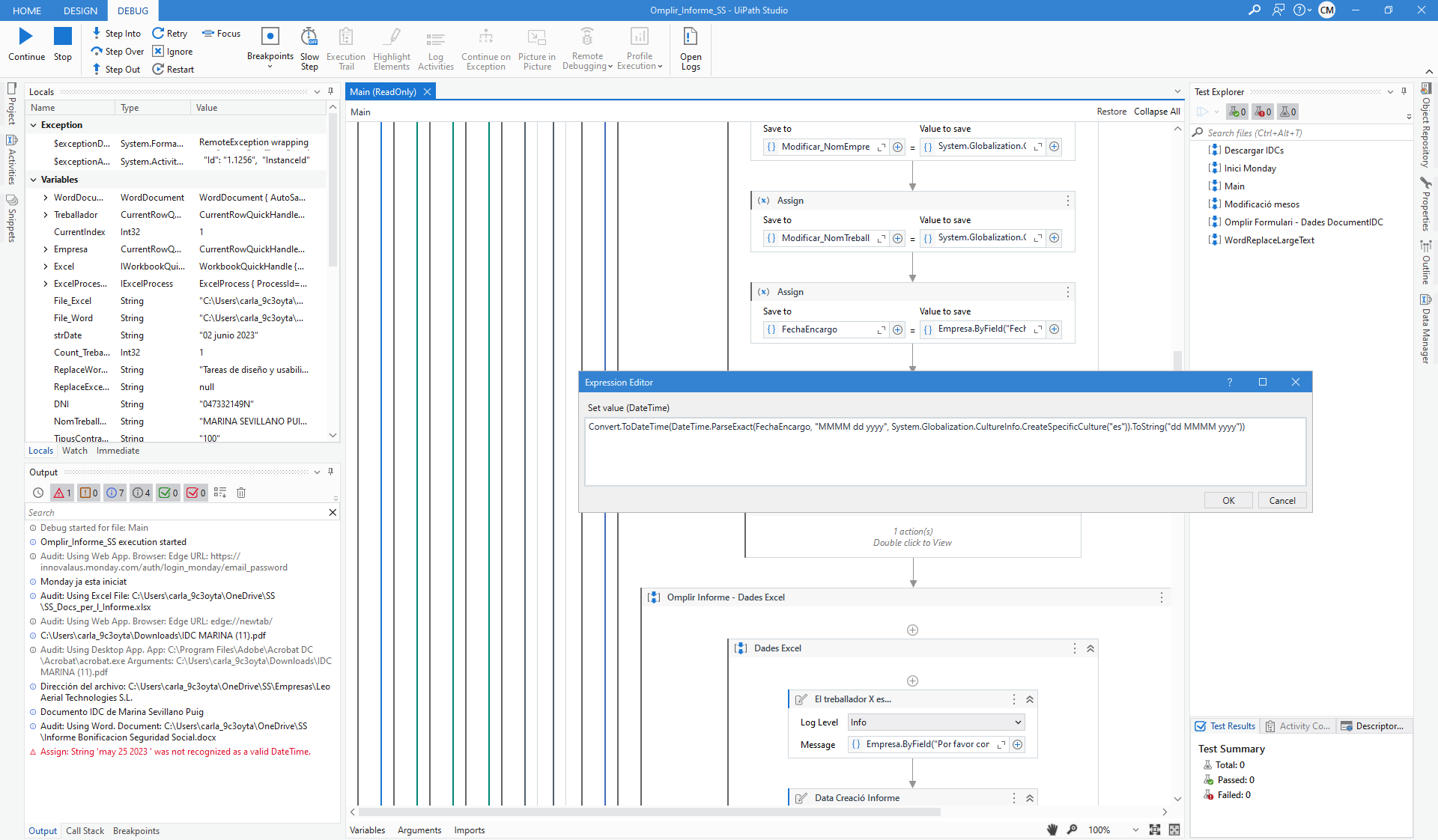Switch to the DESIGN ribbon tab
Screen dimensions: 1438x840
(x=80, y=10)
